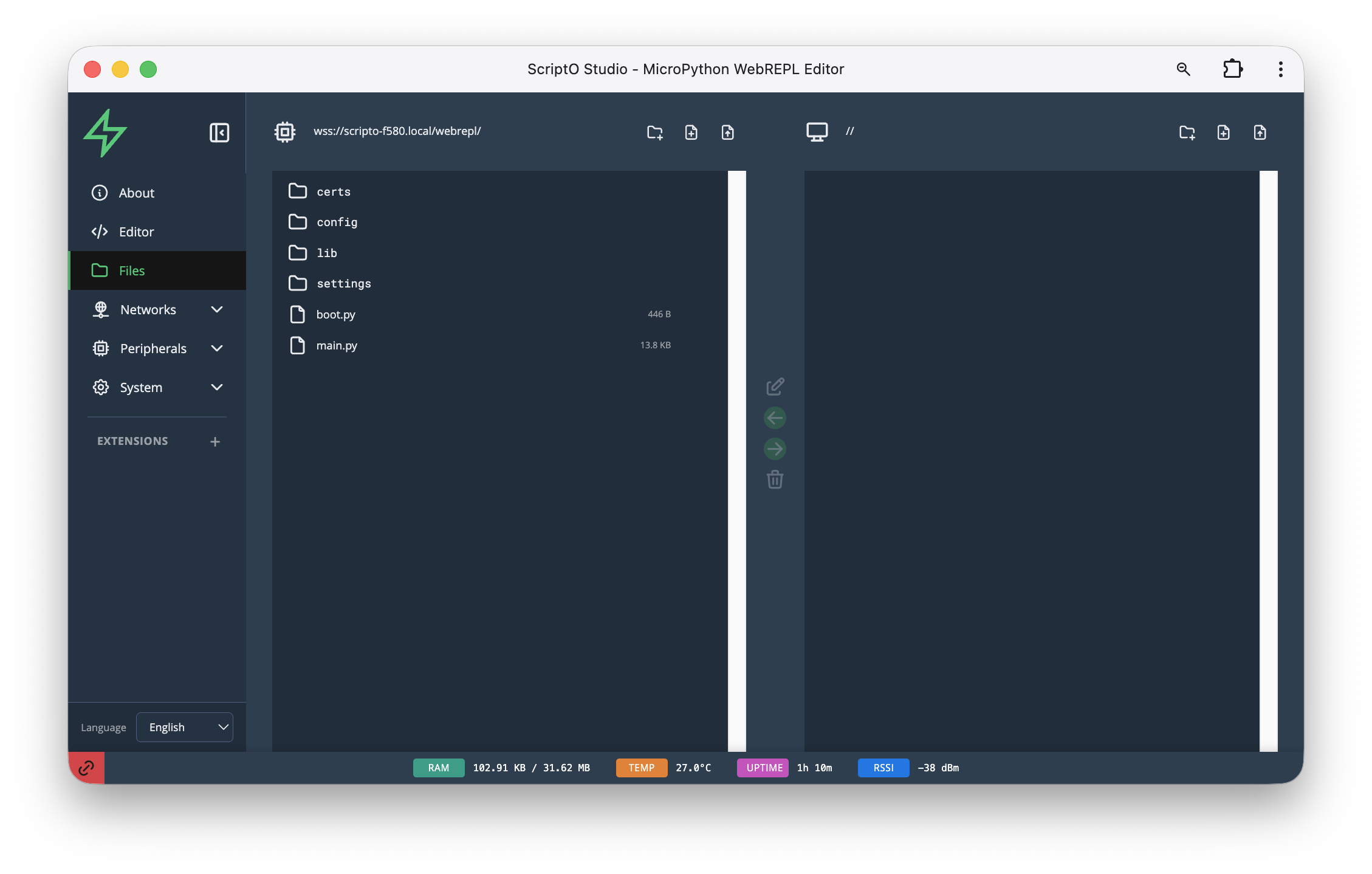Create a new folder on the device
1372x874 pixels.
(x=654, y=132)
